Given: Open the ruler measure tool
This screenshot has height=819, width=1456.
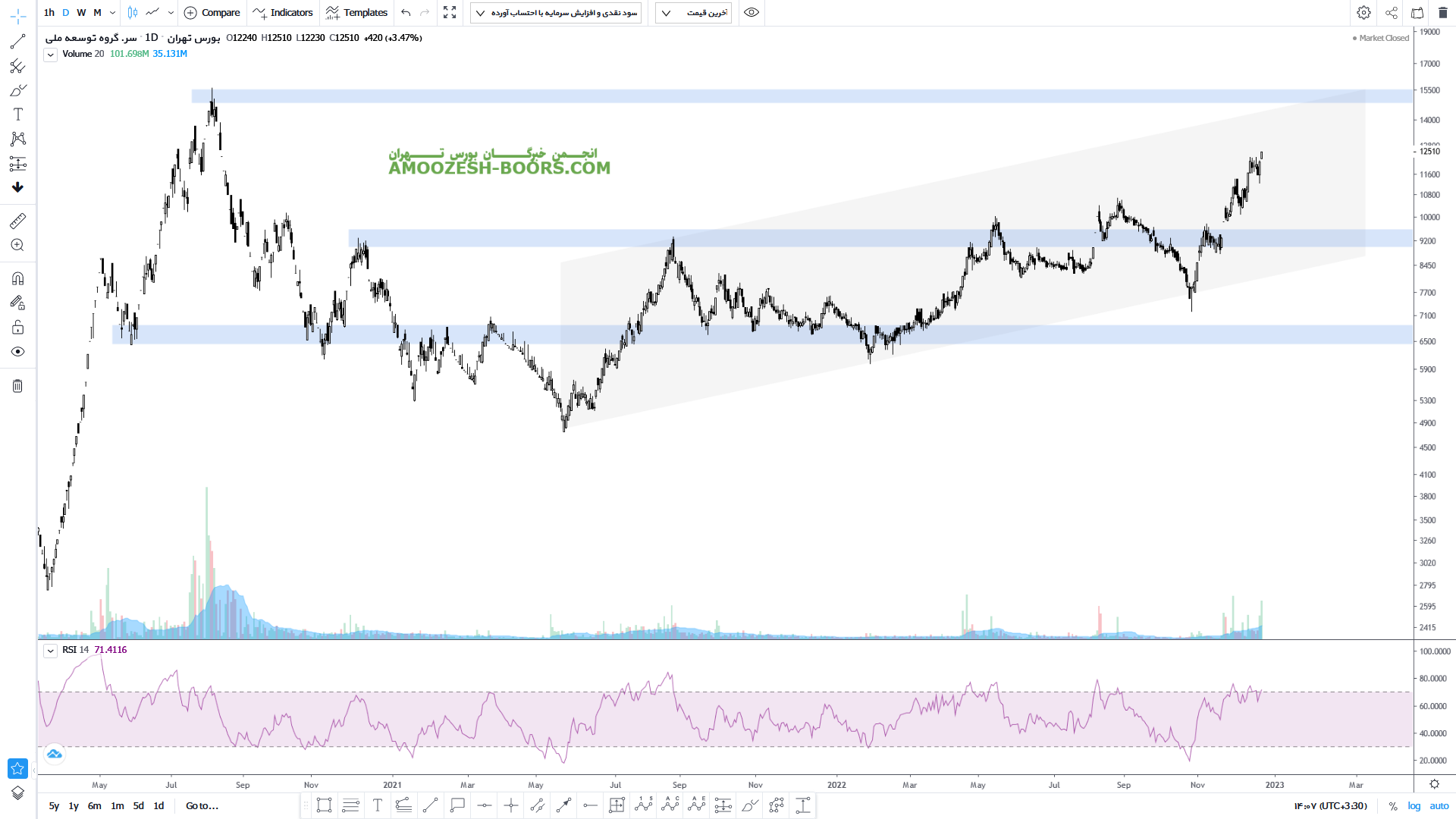Looking at the screenshot, I should tap(17, 221).
